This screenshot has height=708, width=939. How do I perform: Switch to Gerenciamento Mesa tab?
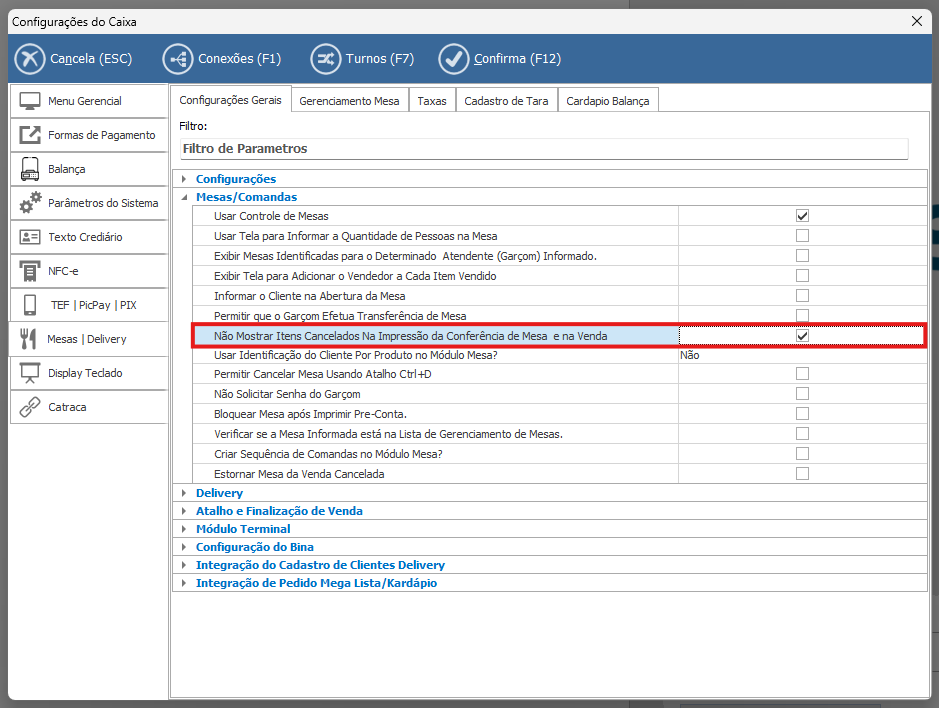349,101
